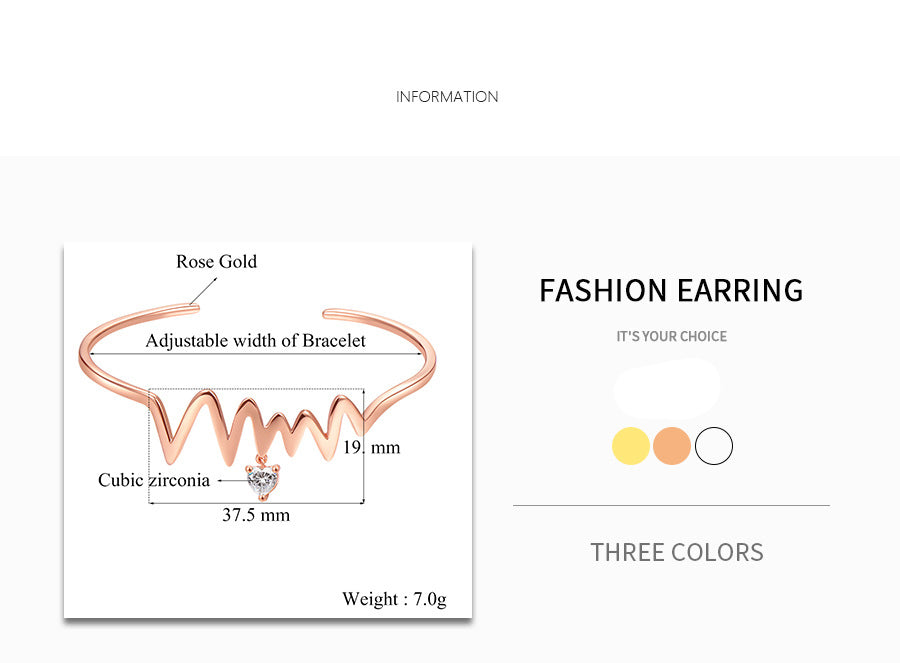
Task: Click the right open end of the bracelet
Action: click(330, 313)
